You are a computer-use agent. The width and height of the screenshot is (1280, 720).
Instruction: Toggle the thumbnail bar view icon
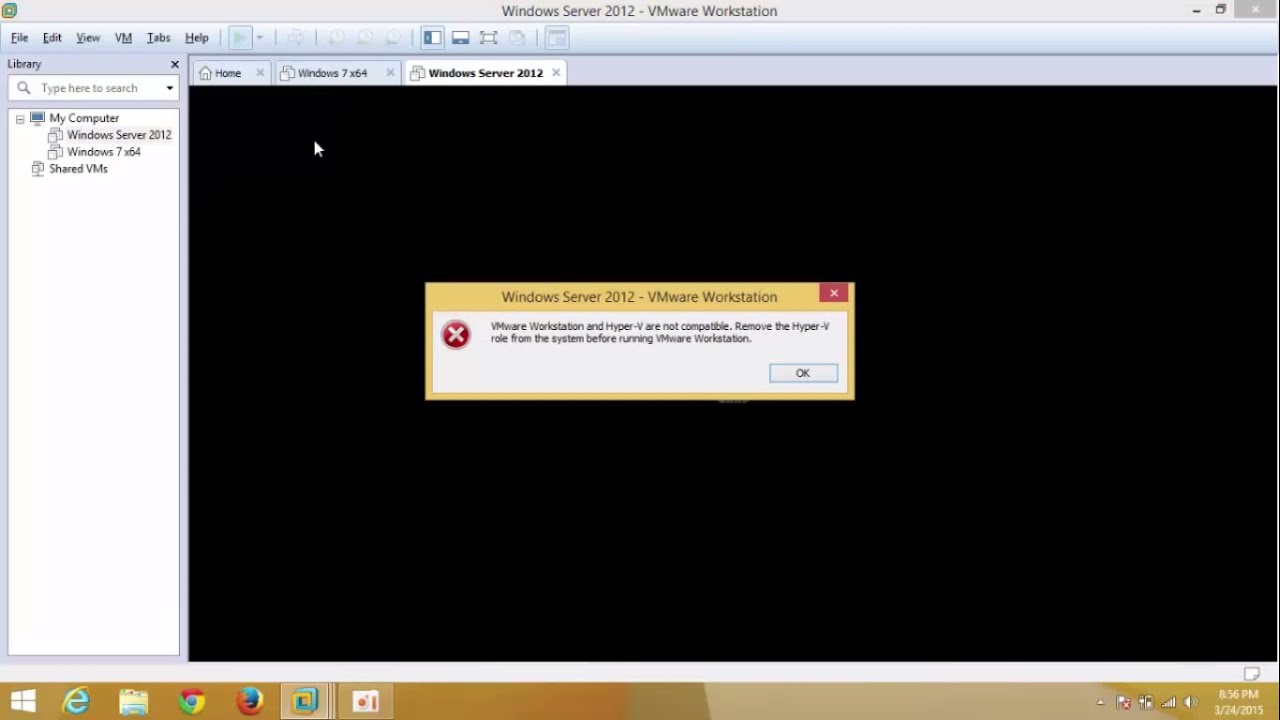[x=460, y=38]
